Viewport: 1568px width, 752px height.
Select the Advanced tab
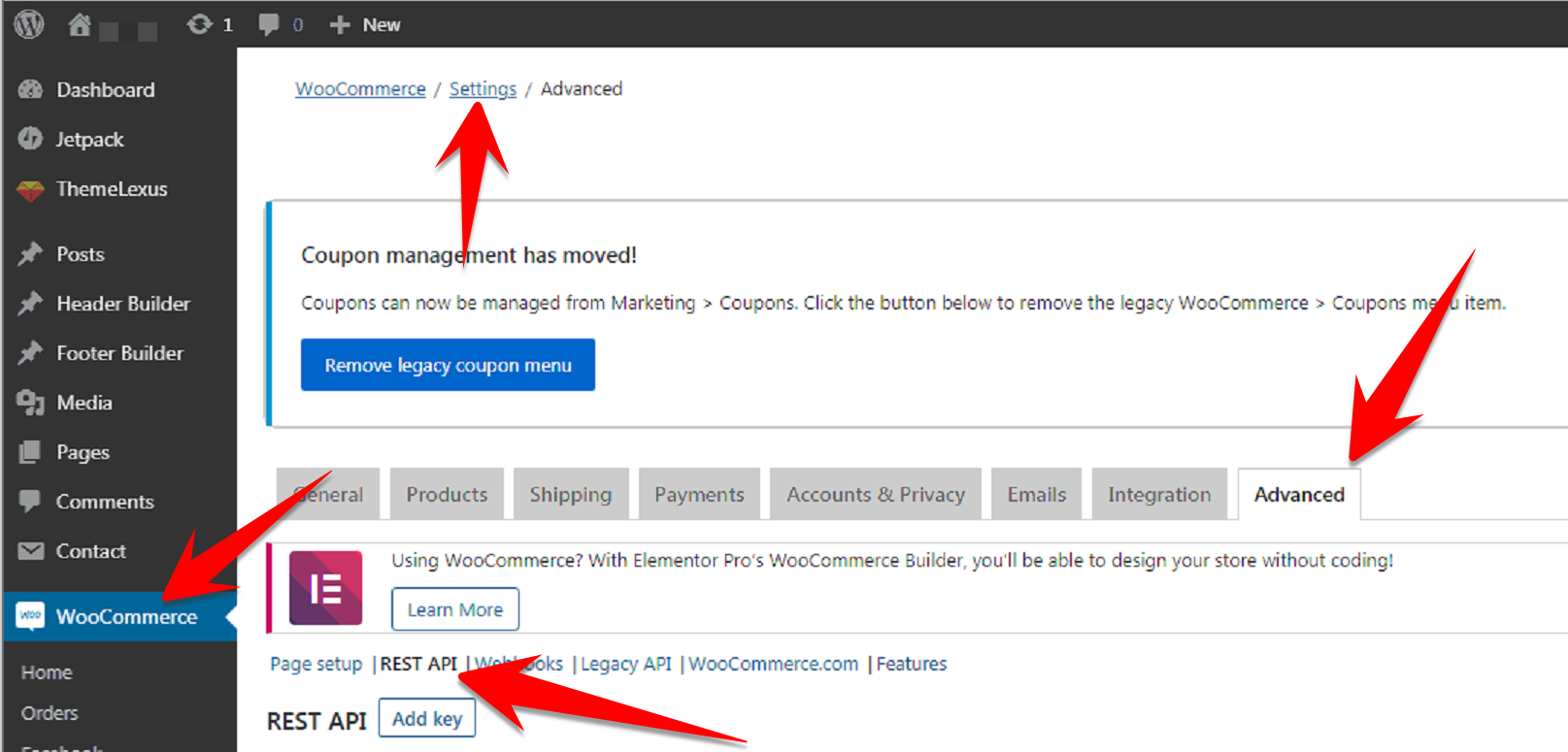(1299, 494)
